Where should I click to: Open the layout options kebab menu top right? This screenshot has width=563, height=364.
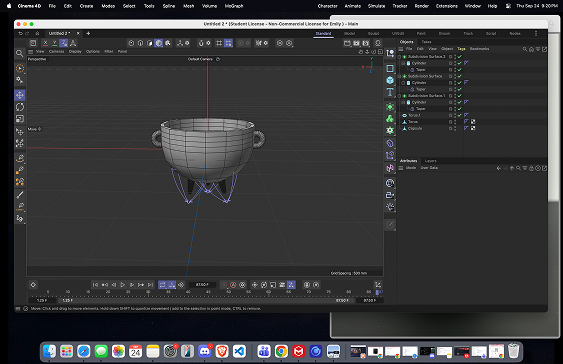click(536, 33)
